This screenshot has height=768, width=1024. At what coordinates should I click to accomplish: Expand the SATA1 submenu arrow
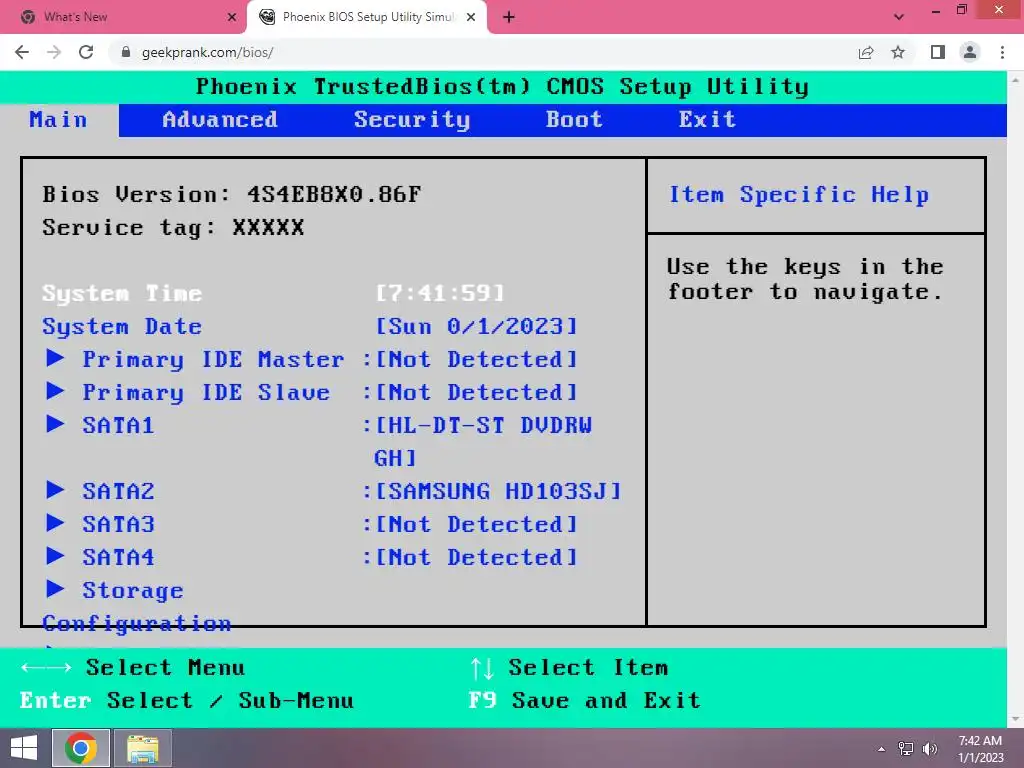56,424
